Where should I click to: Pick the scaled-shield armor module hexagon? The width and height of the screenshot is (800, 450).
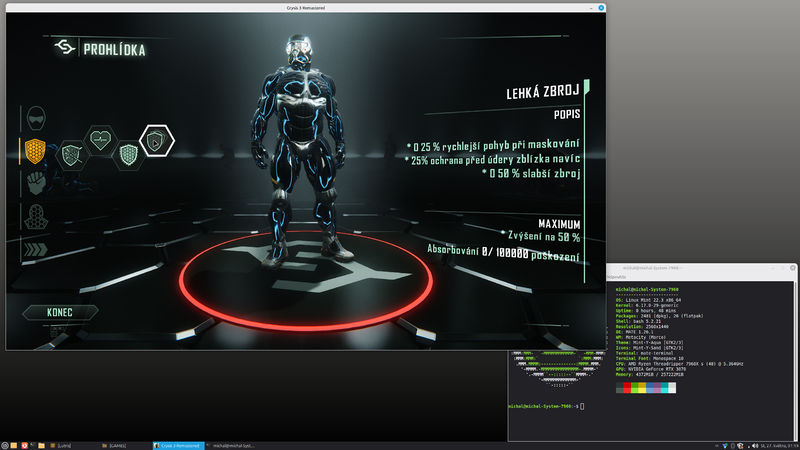[128, 155]
